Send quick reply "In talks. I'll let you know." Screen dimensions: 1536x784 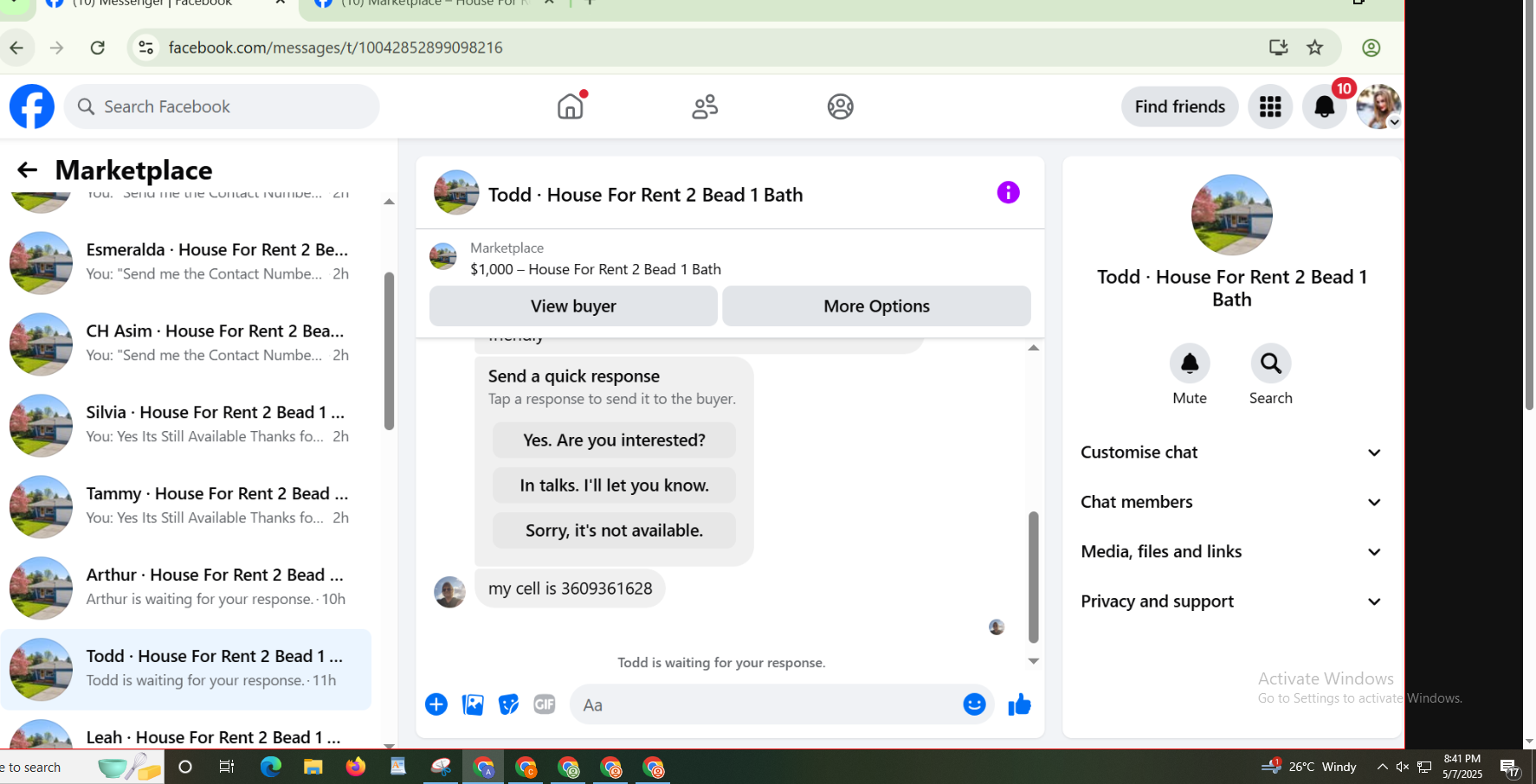click(614, 485)
